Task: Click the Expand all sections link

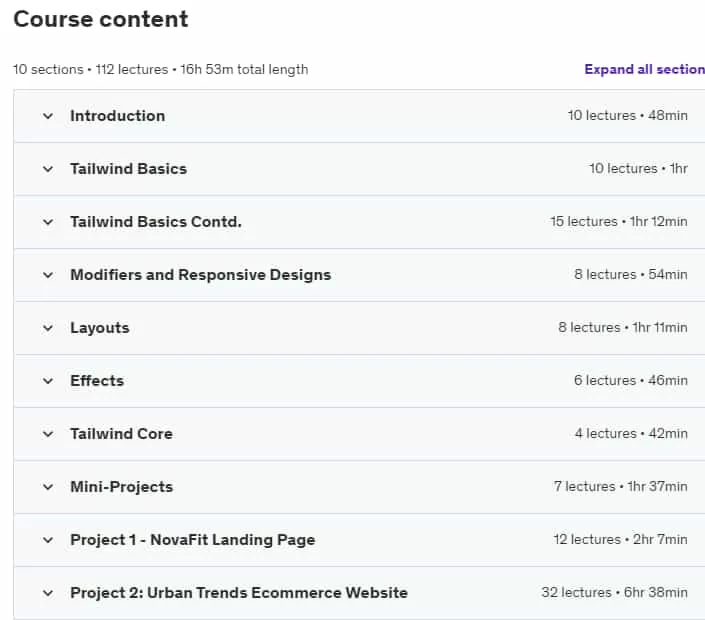Action: [x=644, y=69]
